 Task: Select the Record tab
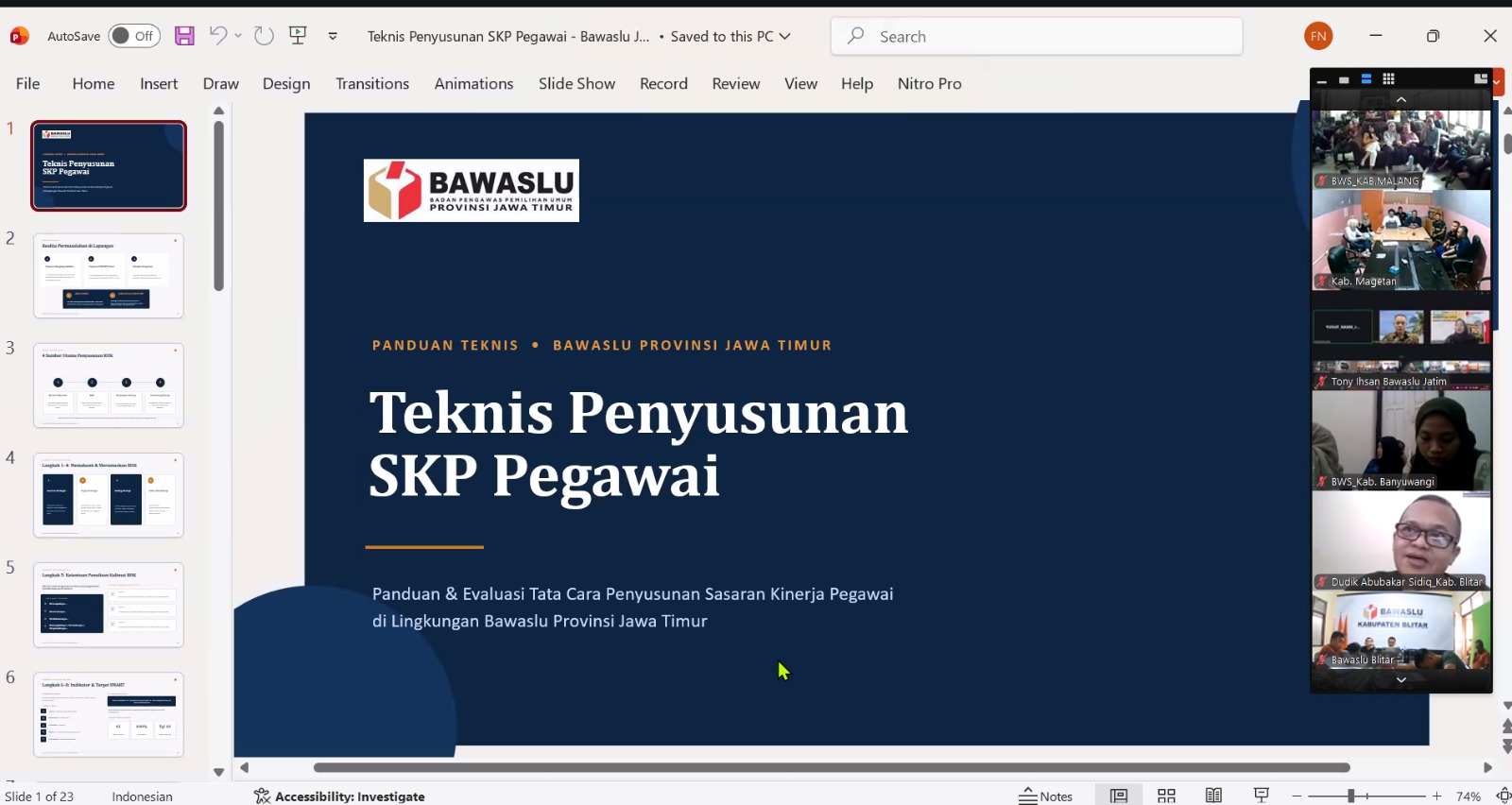(x=663, y=83)
